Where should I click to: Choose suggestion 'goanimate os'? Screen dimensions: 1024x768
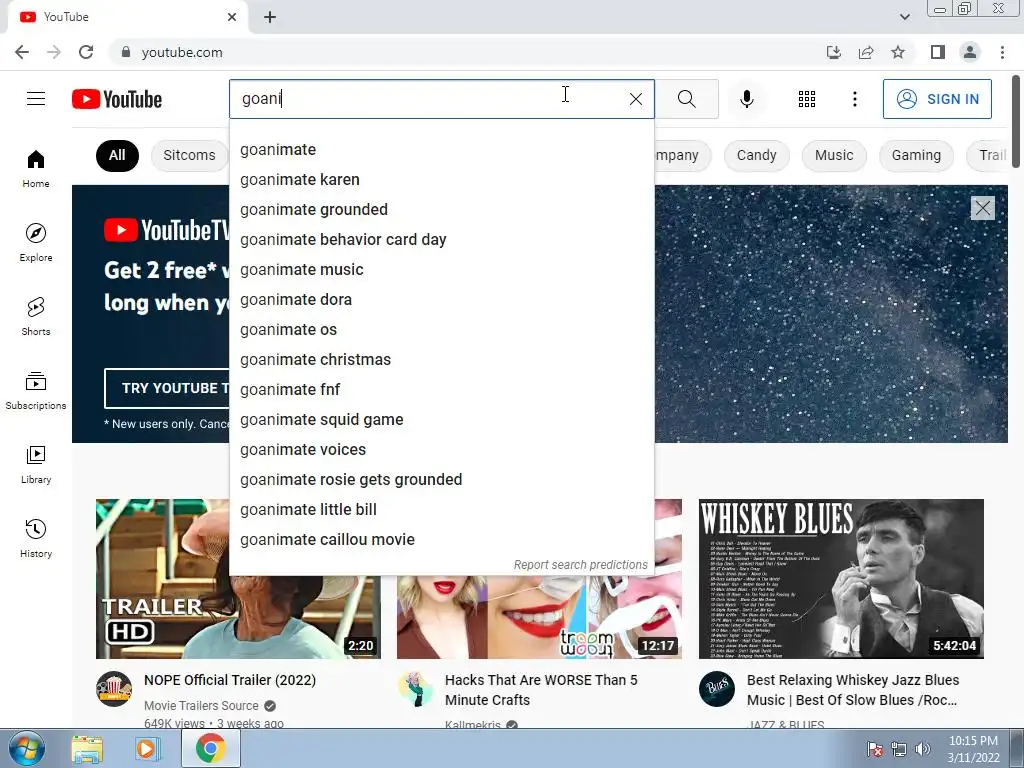tap(441, 330)
